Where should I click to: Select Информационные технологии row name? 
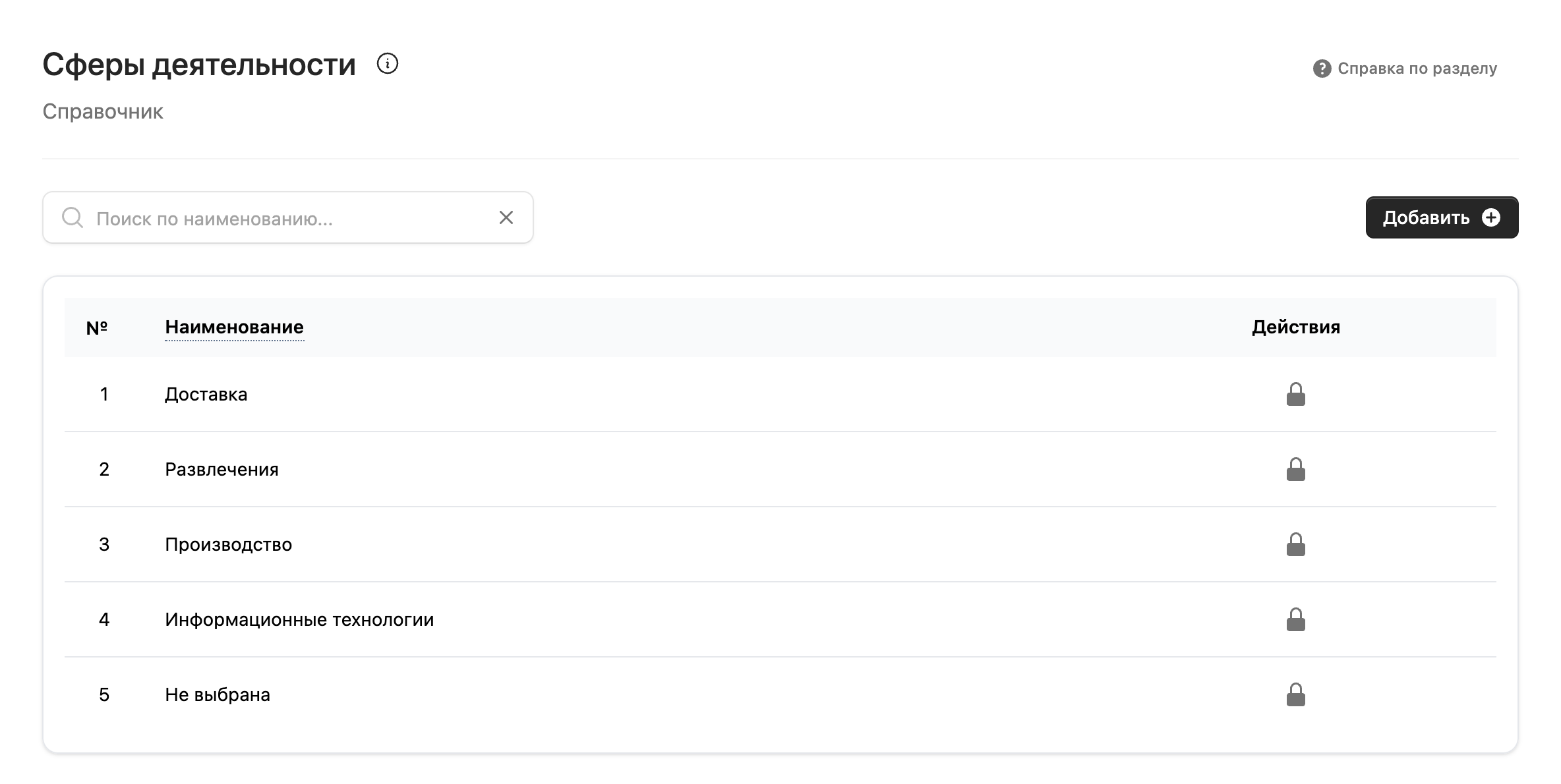(299, 619)
